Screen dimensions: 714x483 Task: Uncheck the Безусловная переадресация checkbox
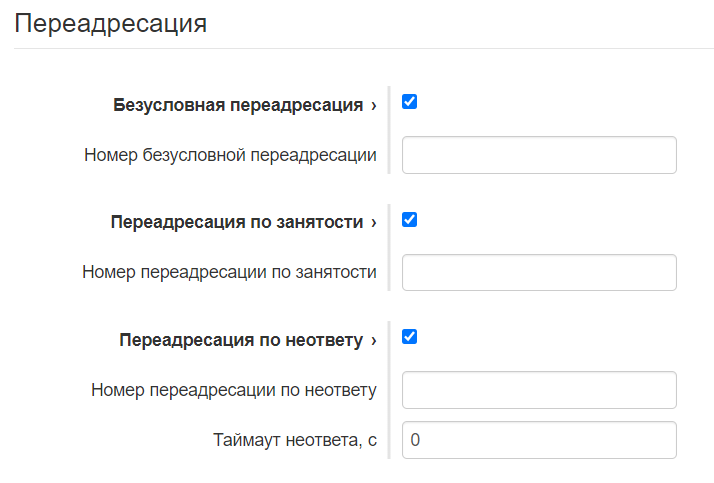pyautogui.click(x=409, y=102)
